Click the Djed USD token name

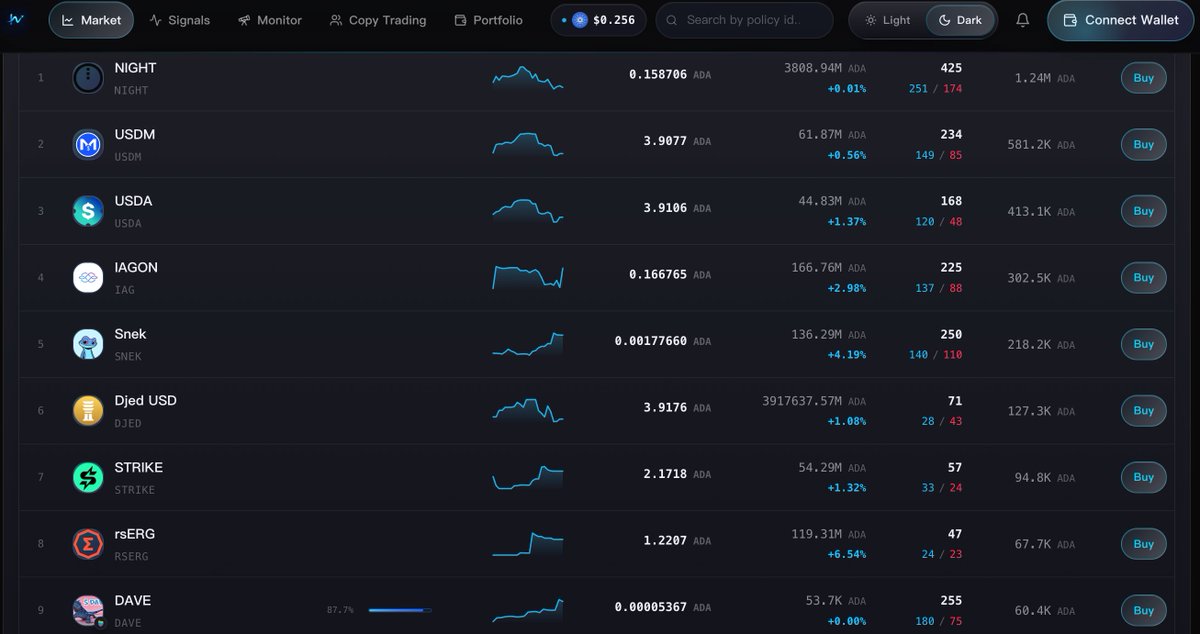pos(145,401)
